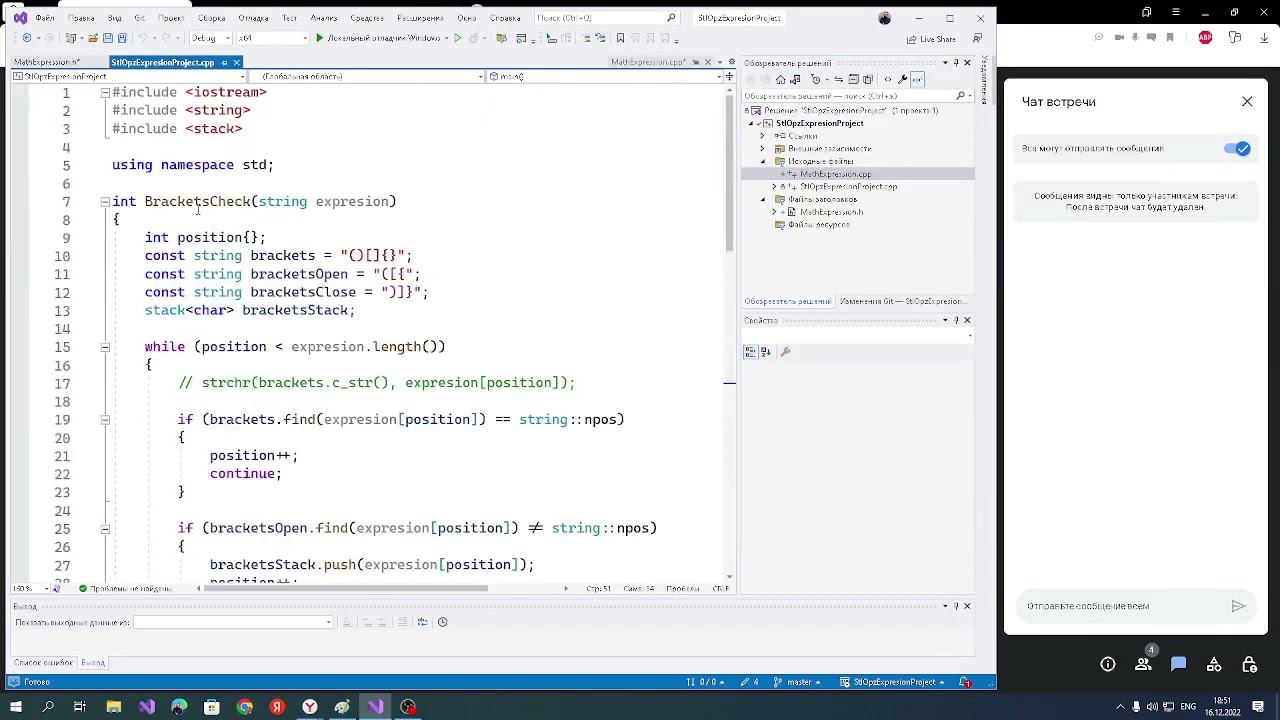The height and width of the screenshot is (720, 1280).
Task: Open Solution Explorer properties wrench icon
Action: (902, 79)
